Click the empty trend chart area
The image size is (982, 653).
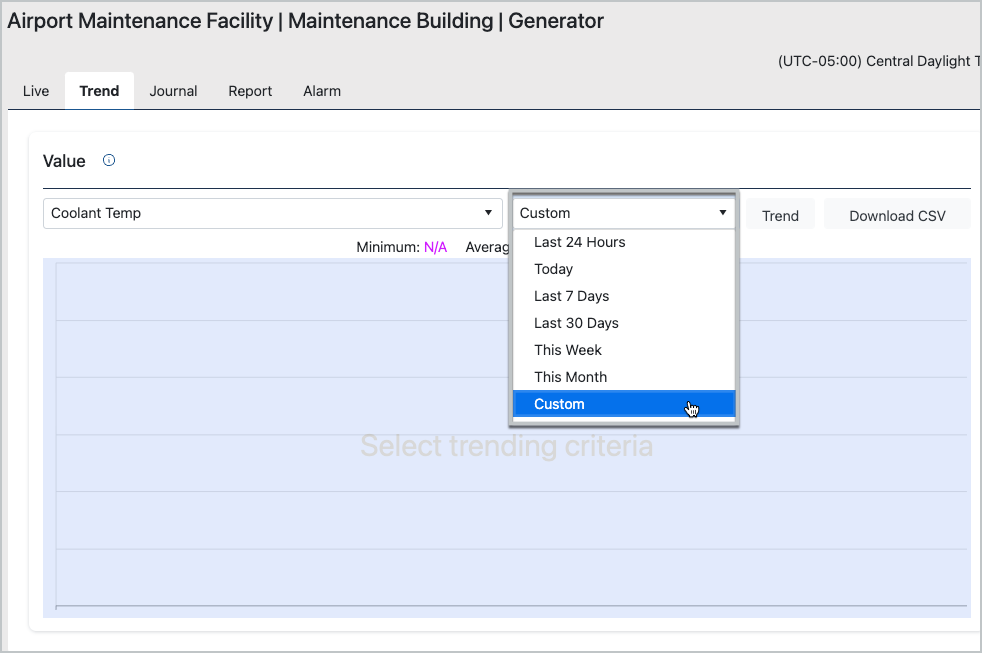coord(300,500)
